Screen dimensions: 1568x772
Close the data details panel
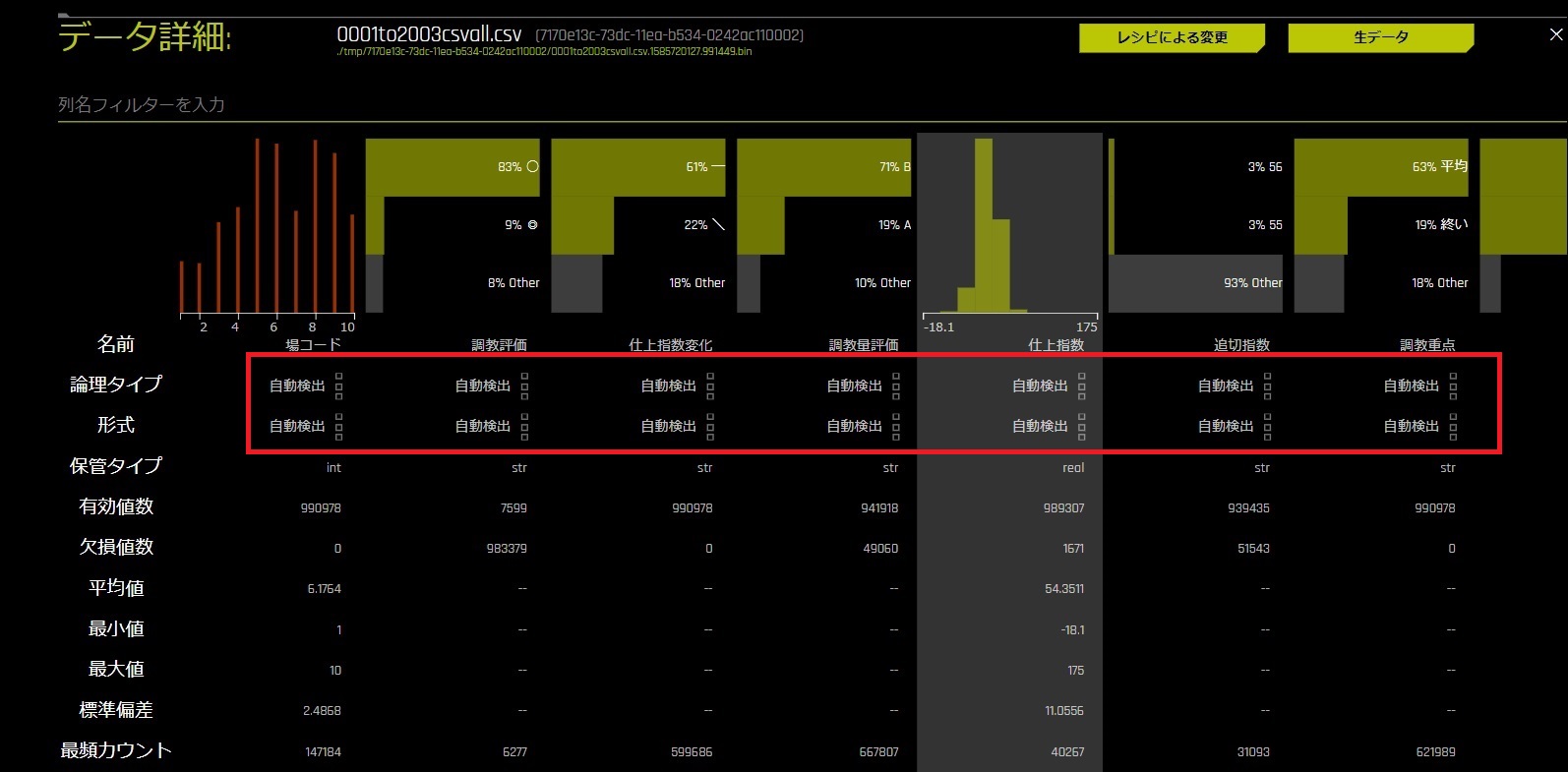pos(1556,34)
